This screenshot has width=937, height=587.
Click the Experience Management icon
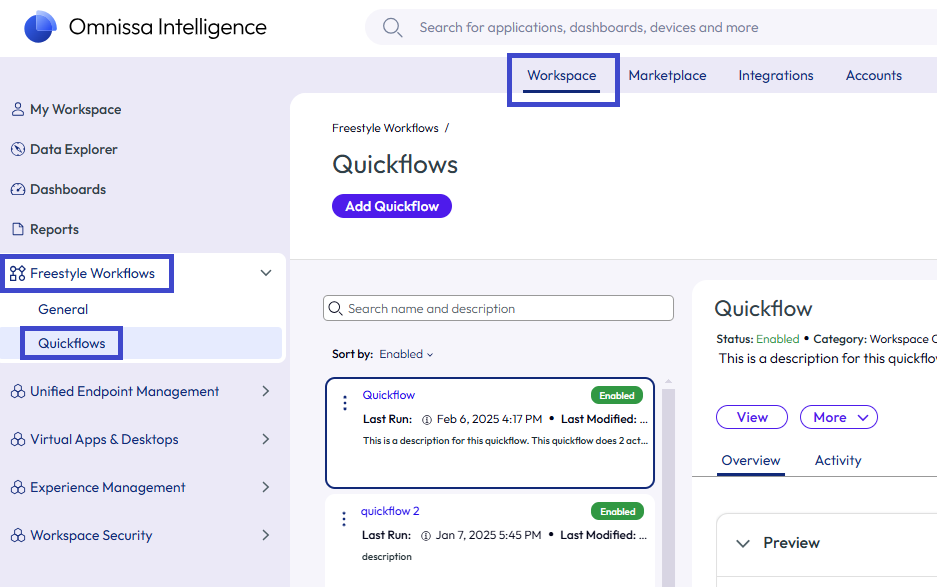point(18,487)
